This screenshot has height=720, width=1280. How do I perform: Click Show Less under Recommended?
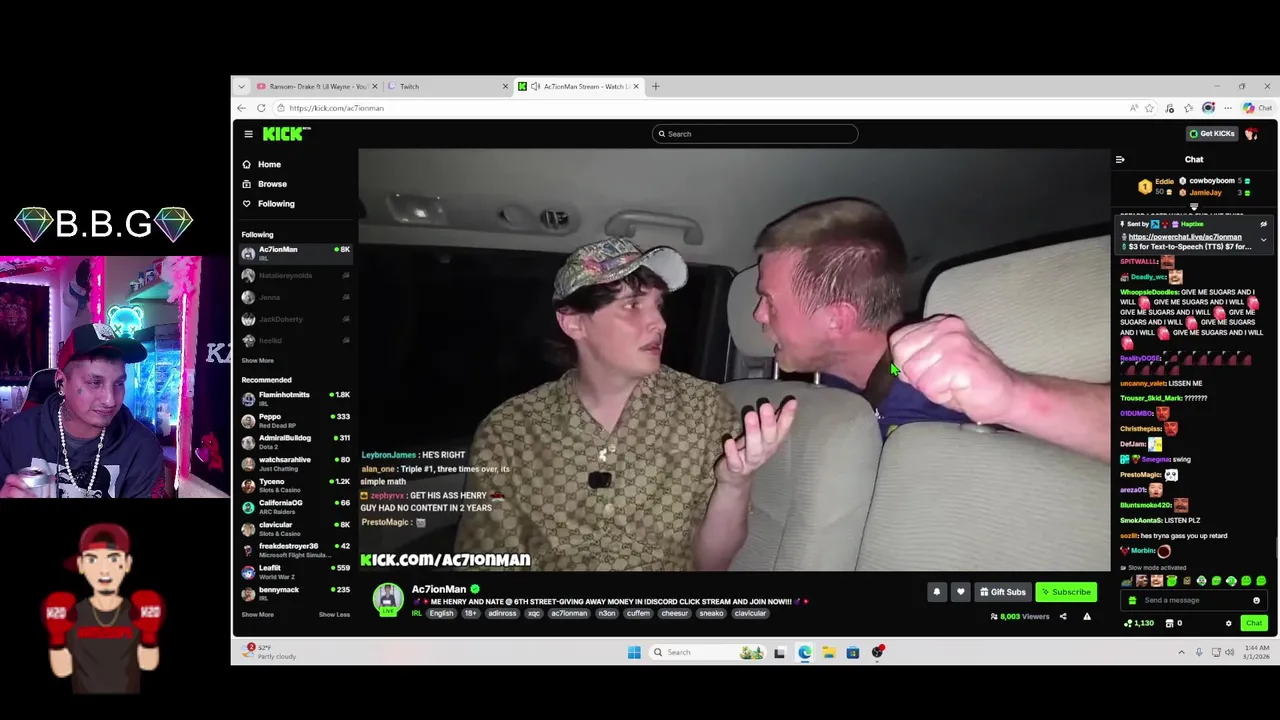pos(334,615)
